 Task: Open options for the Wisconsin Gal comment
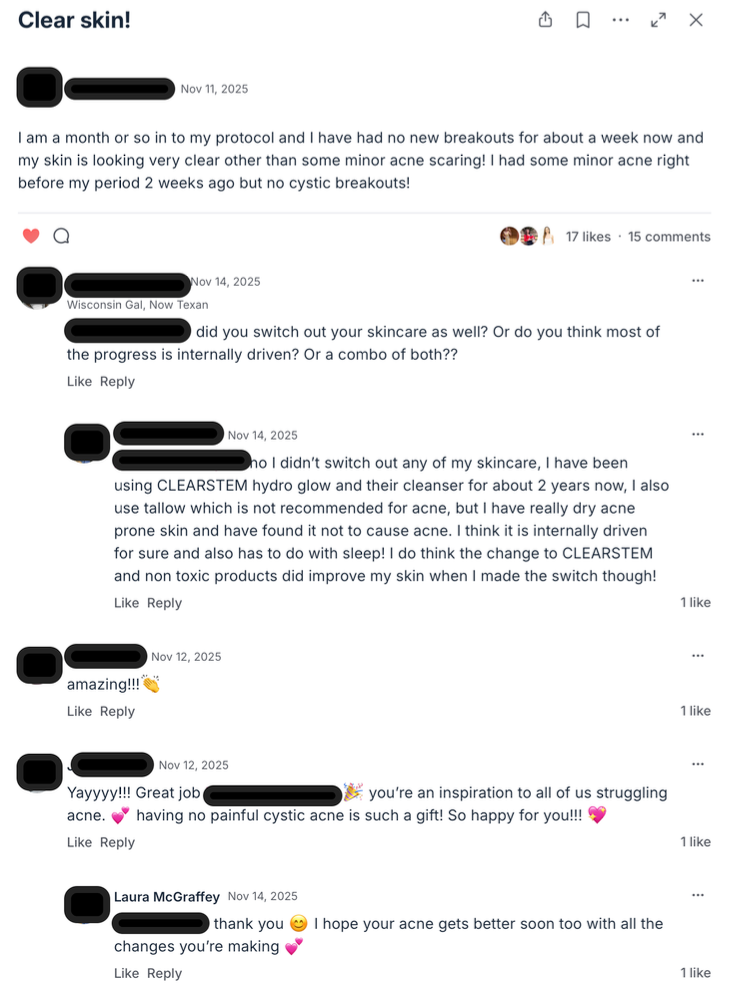click(697, 281)
